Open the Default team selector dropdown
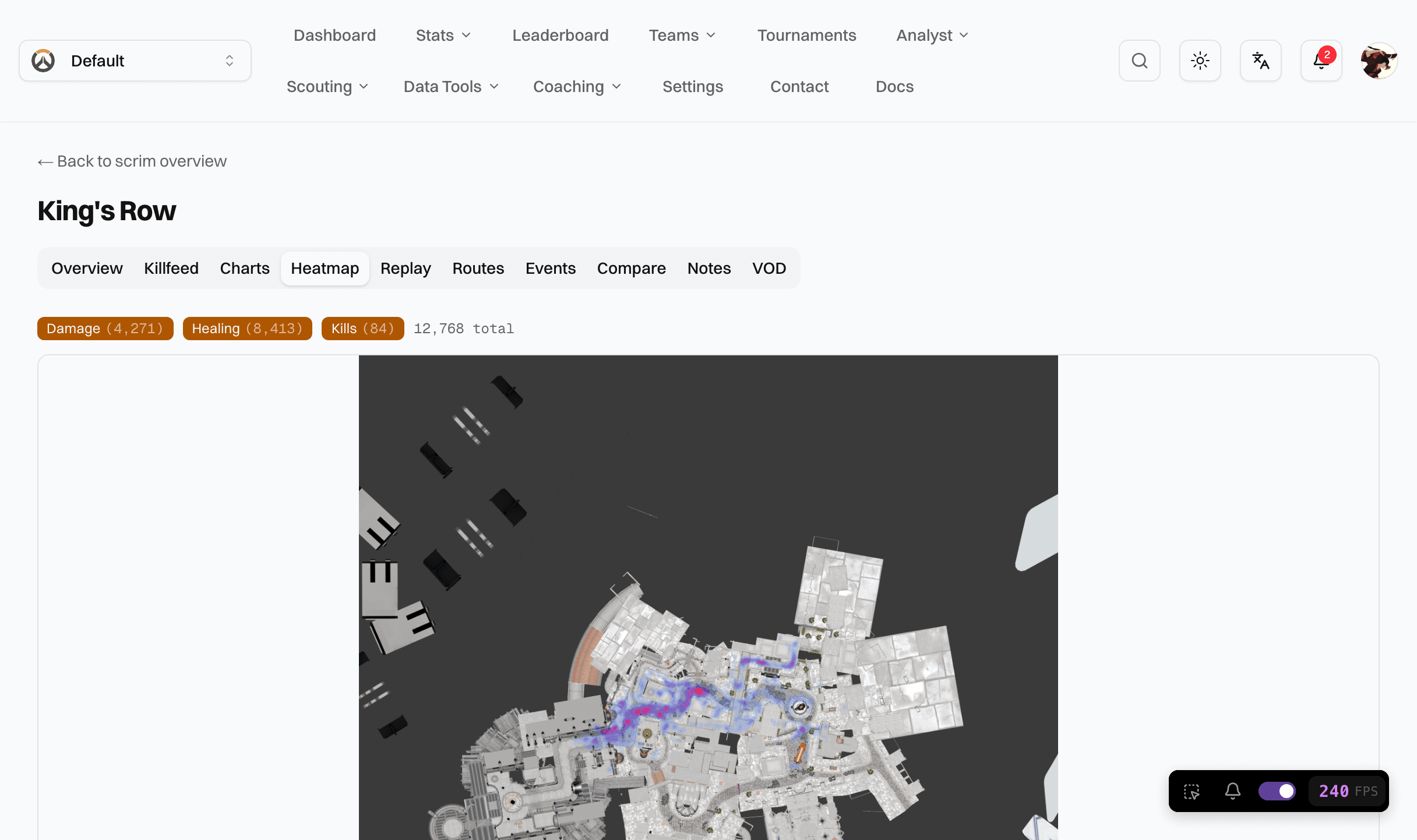The width and height of the screenshot is (1417, 840). tap(135, 61)
